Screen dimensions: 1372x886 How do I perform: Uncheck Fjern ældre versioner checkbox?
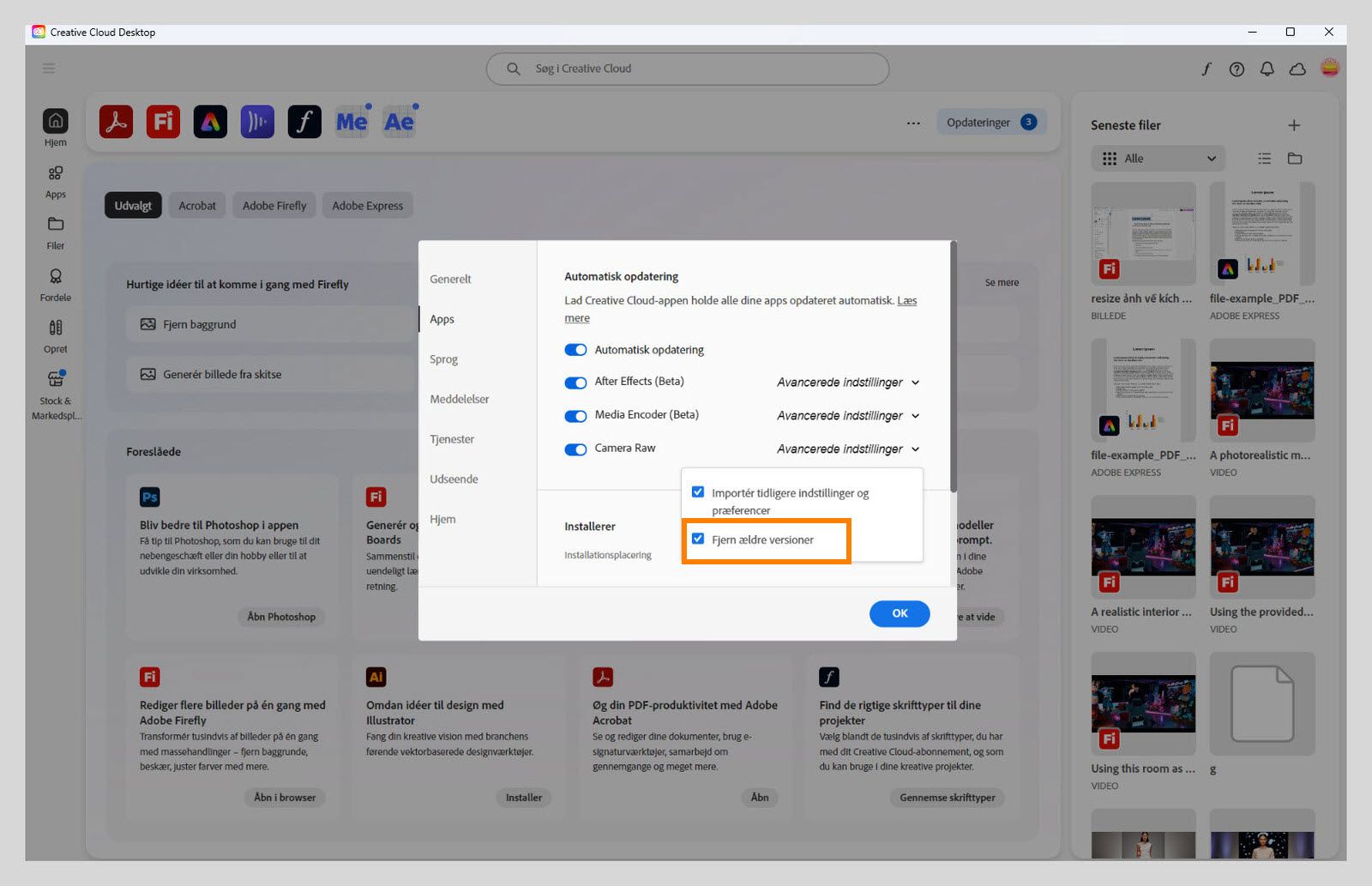point(698,539)
